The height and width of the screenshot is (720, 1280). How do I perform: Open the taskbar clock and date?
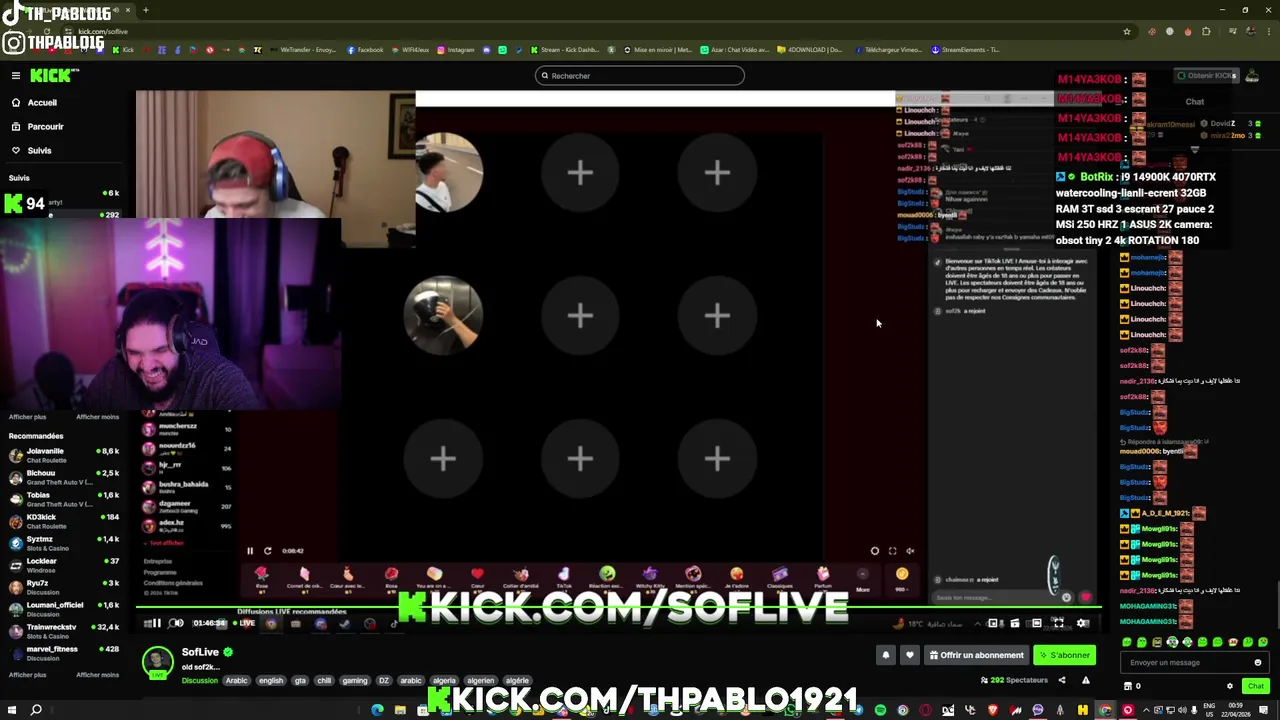click(x=1236, y=709)
